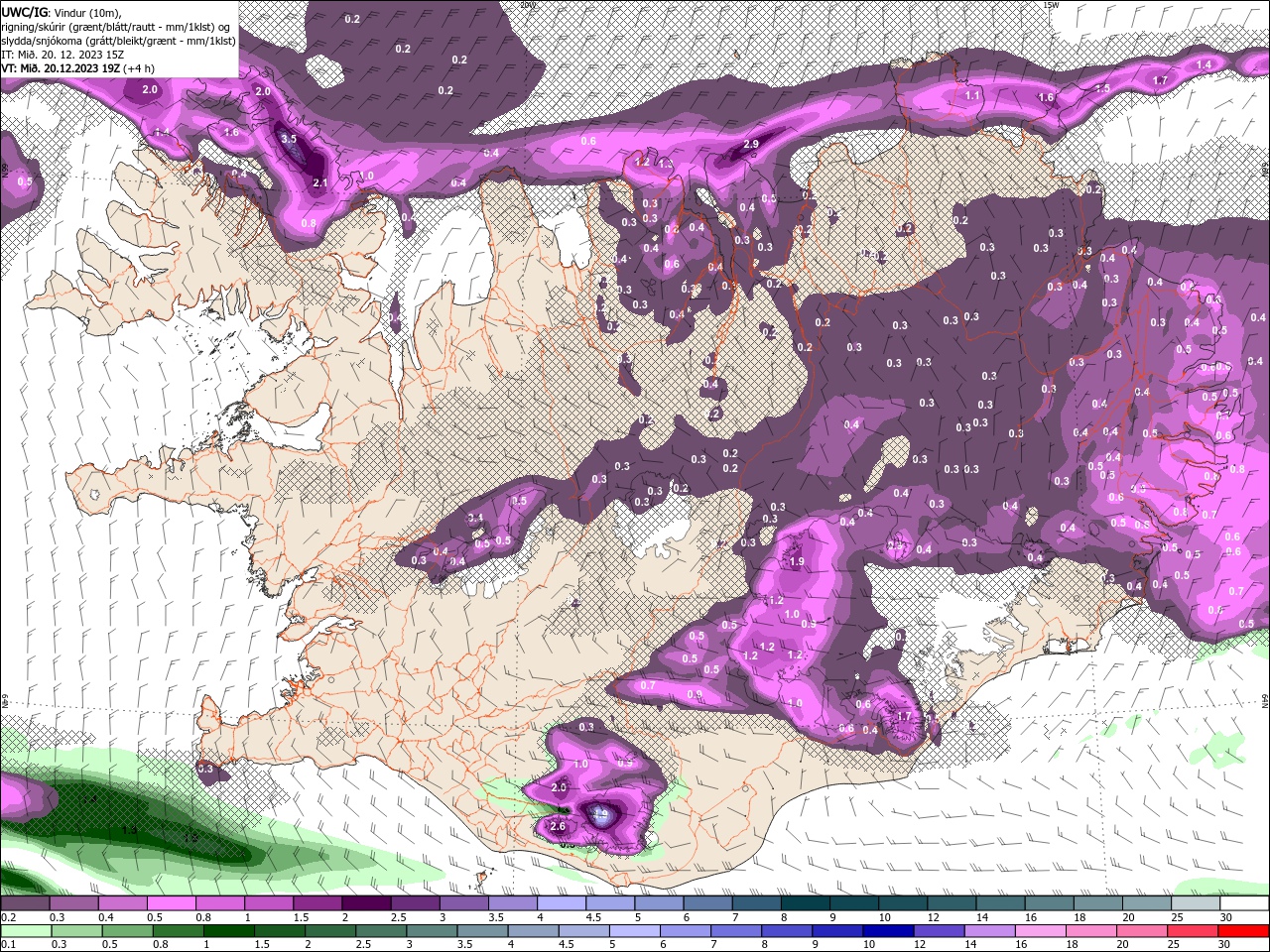
Task: Click 'IT: Mið. 20. 12. 2023 15Z' text
Action: click(x=63, y=55)
